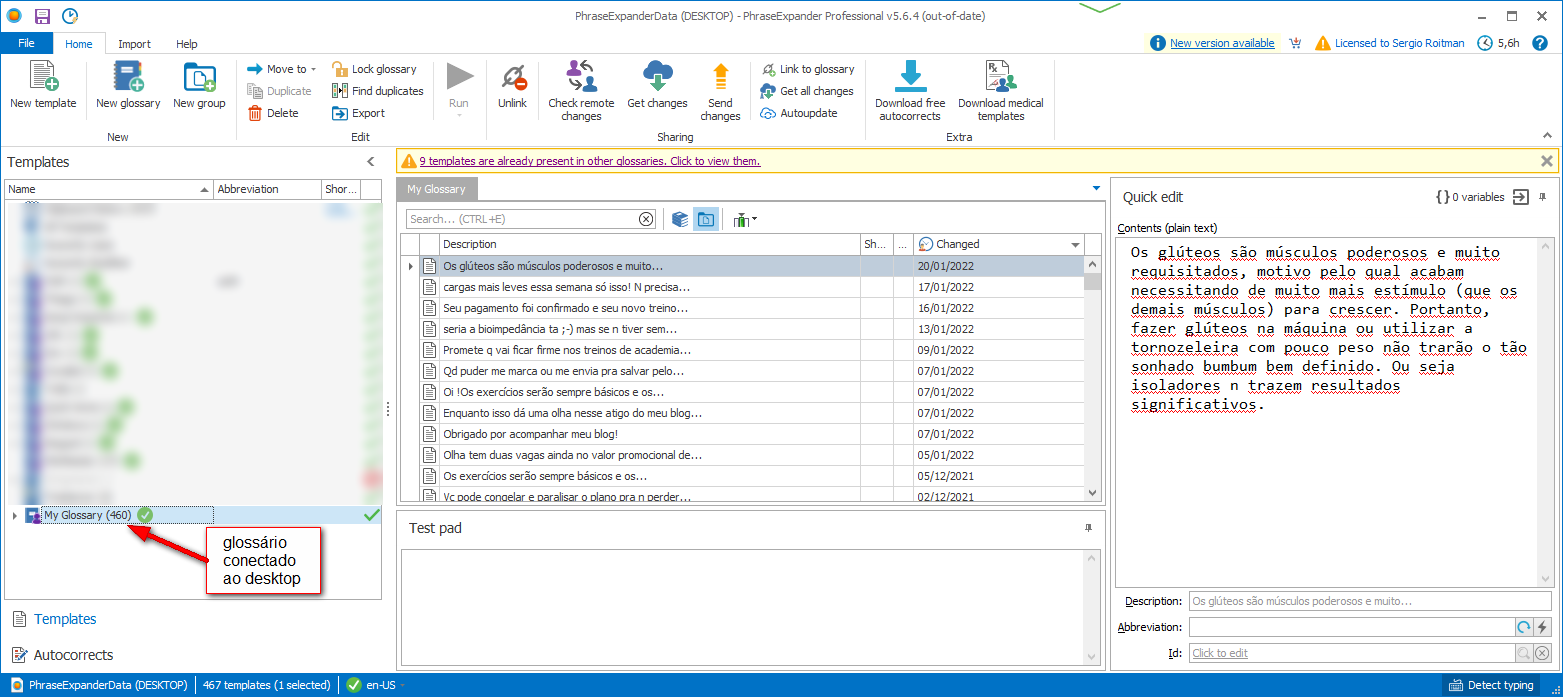The image size is (1563, 697).
Task: Click the New version available link
Action: click(x=1222, y=43)
